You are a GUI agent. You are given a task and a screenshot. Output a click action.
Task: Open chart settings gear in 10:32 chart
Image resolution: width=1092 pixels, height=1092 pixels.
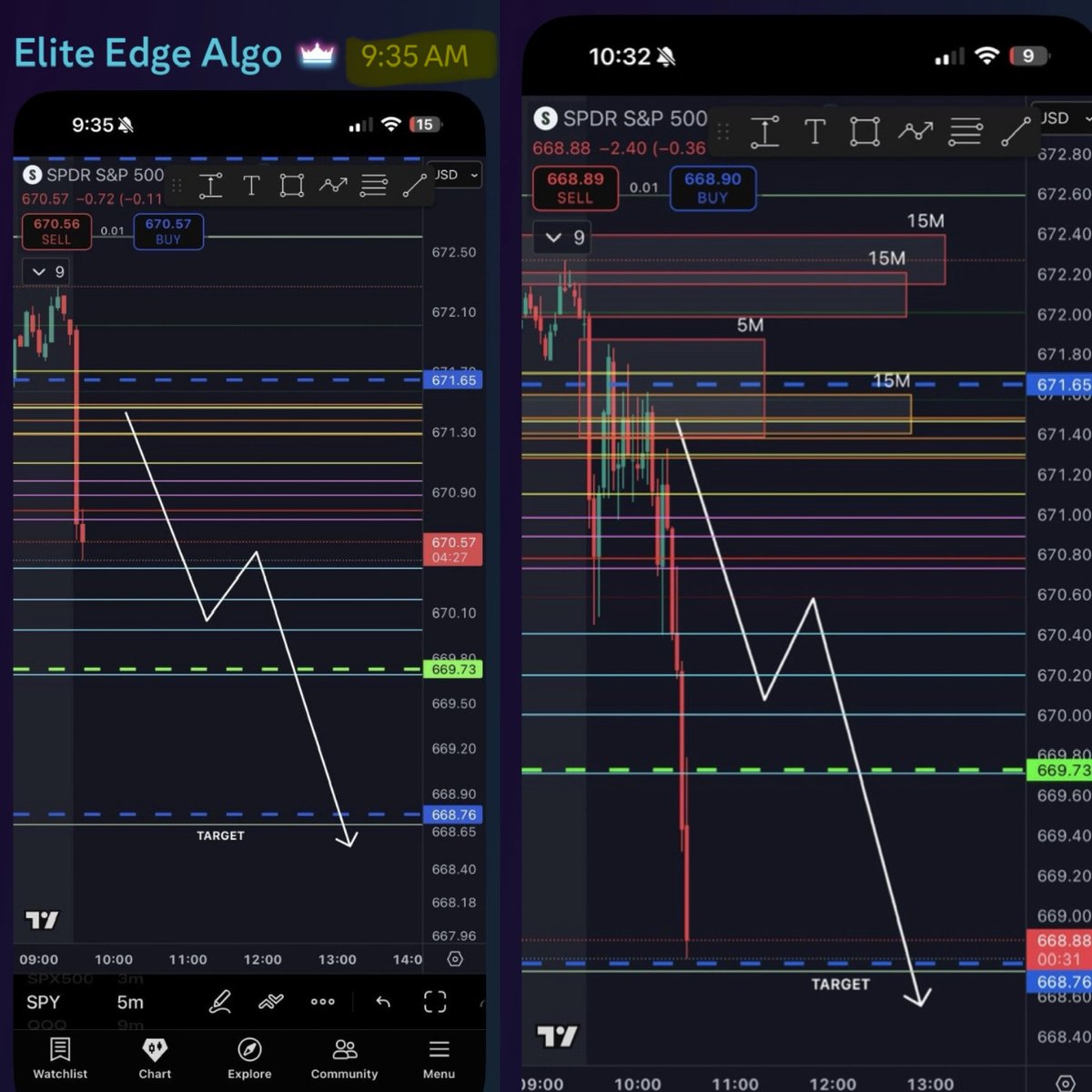point(1066,1083)
